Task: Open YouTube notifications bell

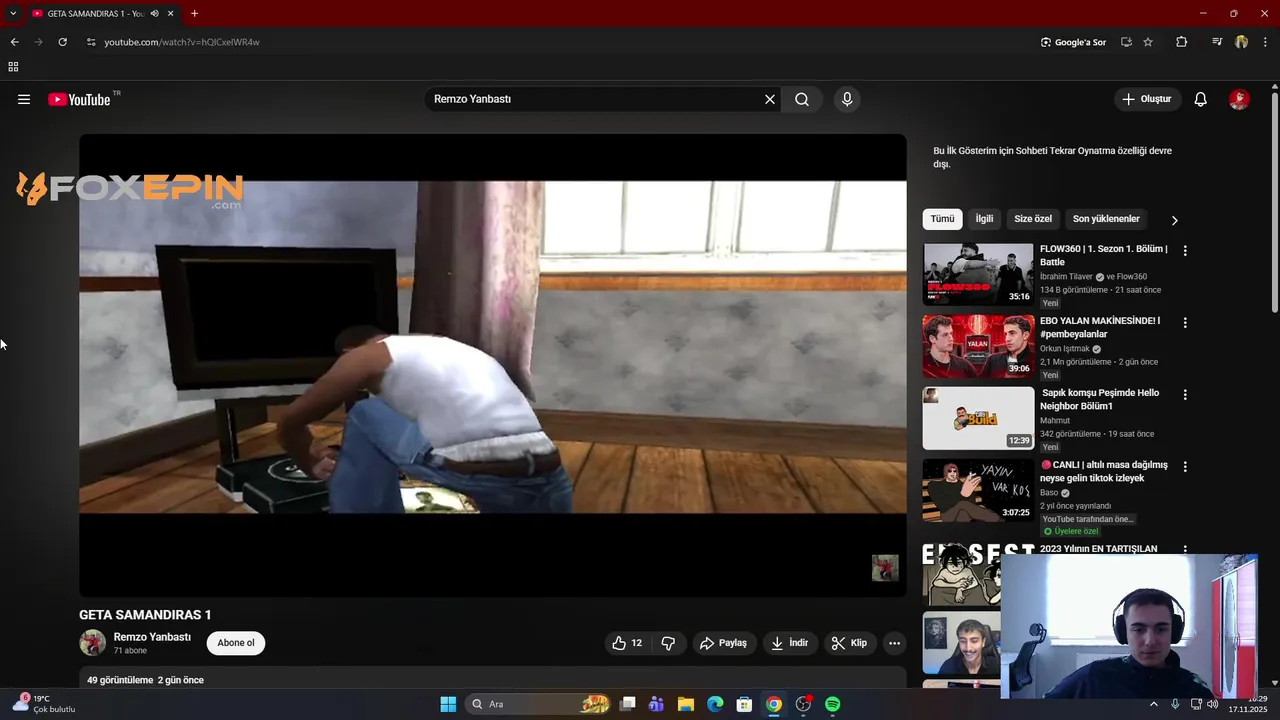Action: [1201, 99]
